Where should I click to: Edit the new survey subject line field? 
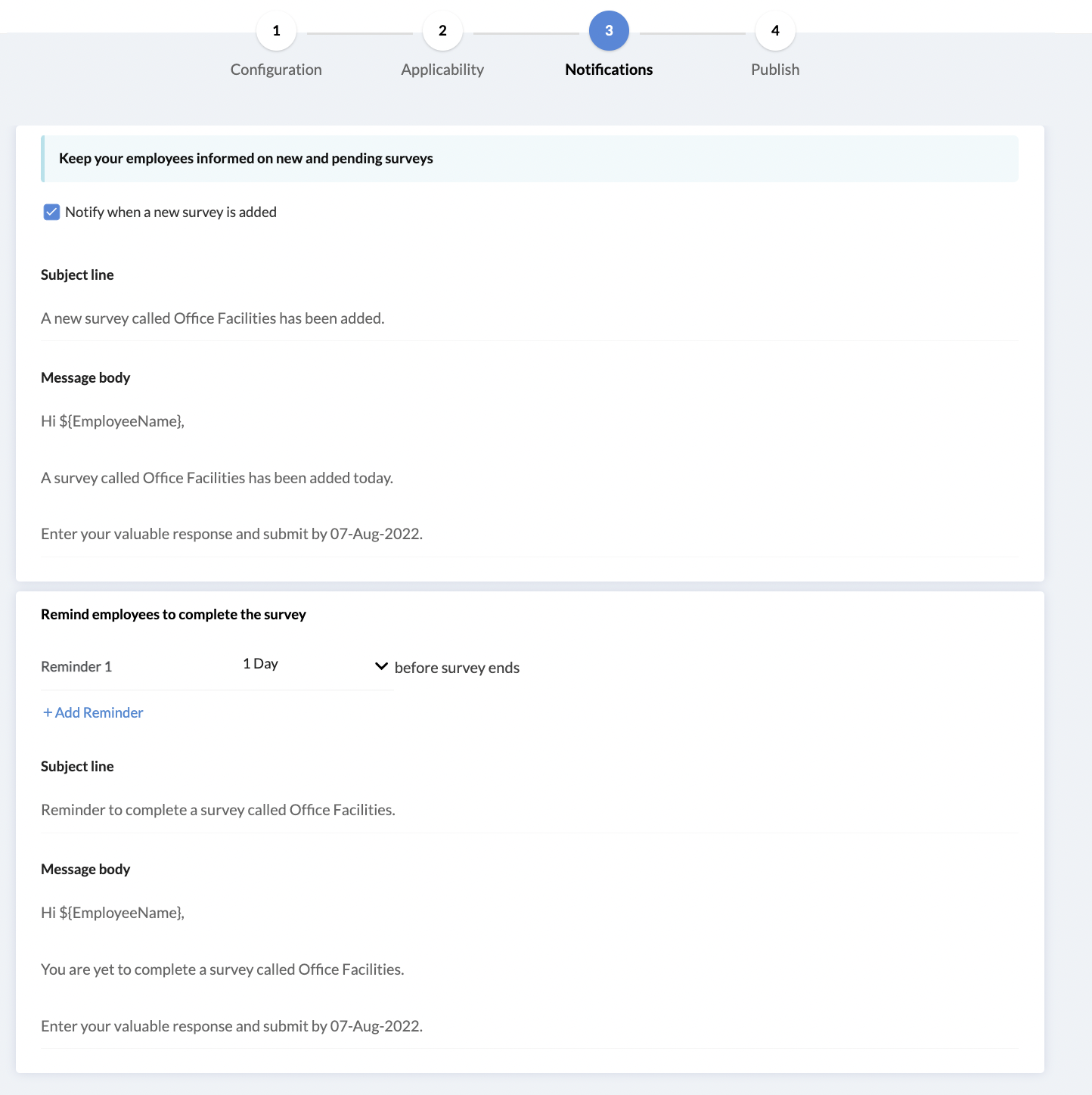pos(529,318)
